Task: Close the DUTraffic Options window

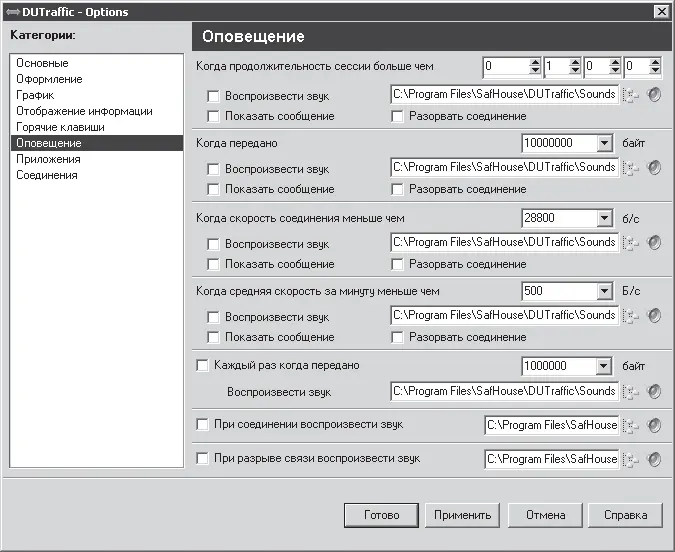Action: [x=661, y=12]
